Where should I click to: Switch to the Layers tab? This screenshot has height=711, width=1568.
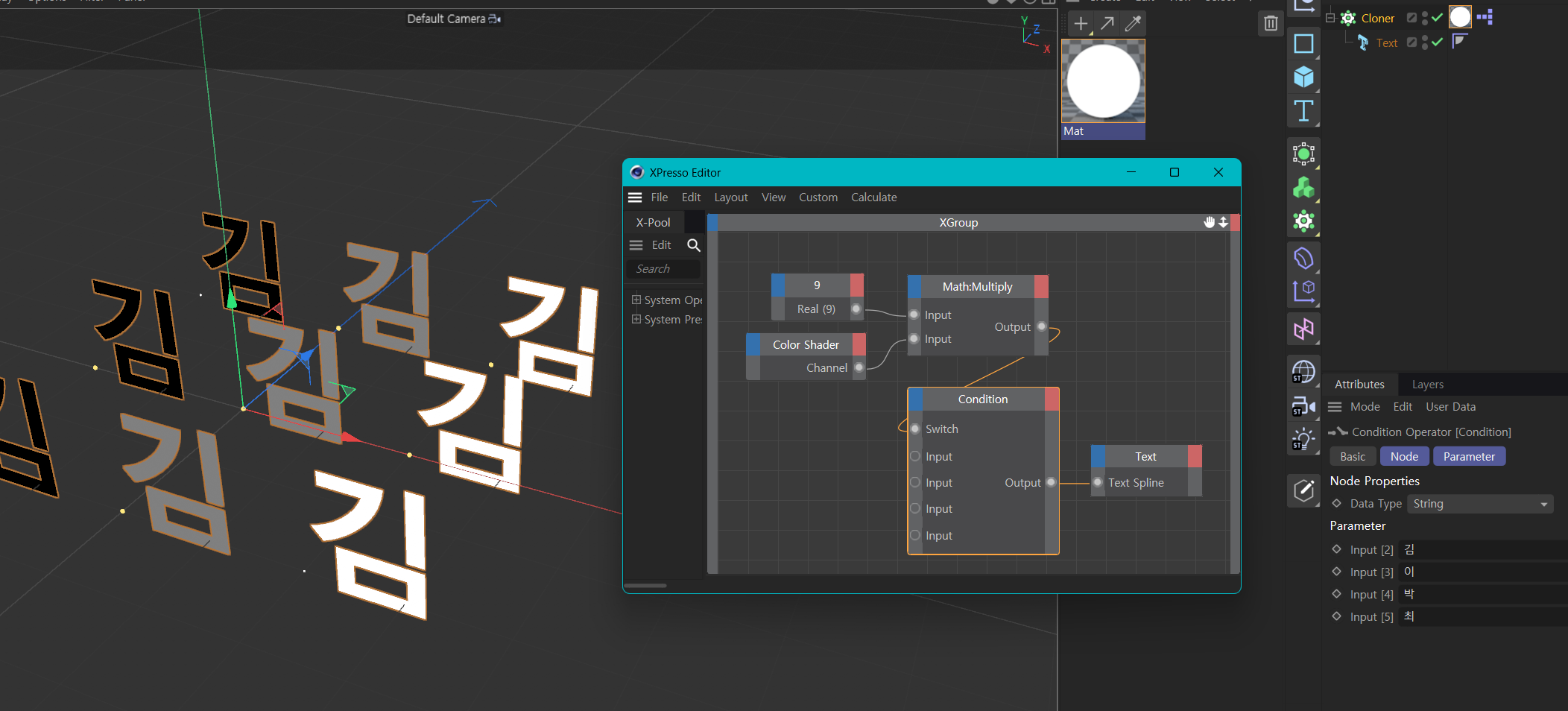coord(1427,385)
